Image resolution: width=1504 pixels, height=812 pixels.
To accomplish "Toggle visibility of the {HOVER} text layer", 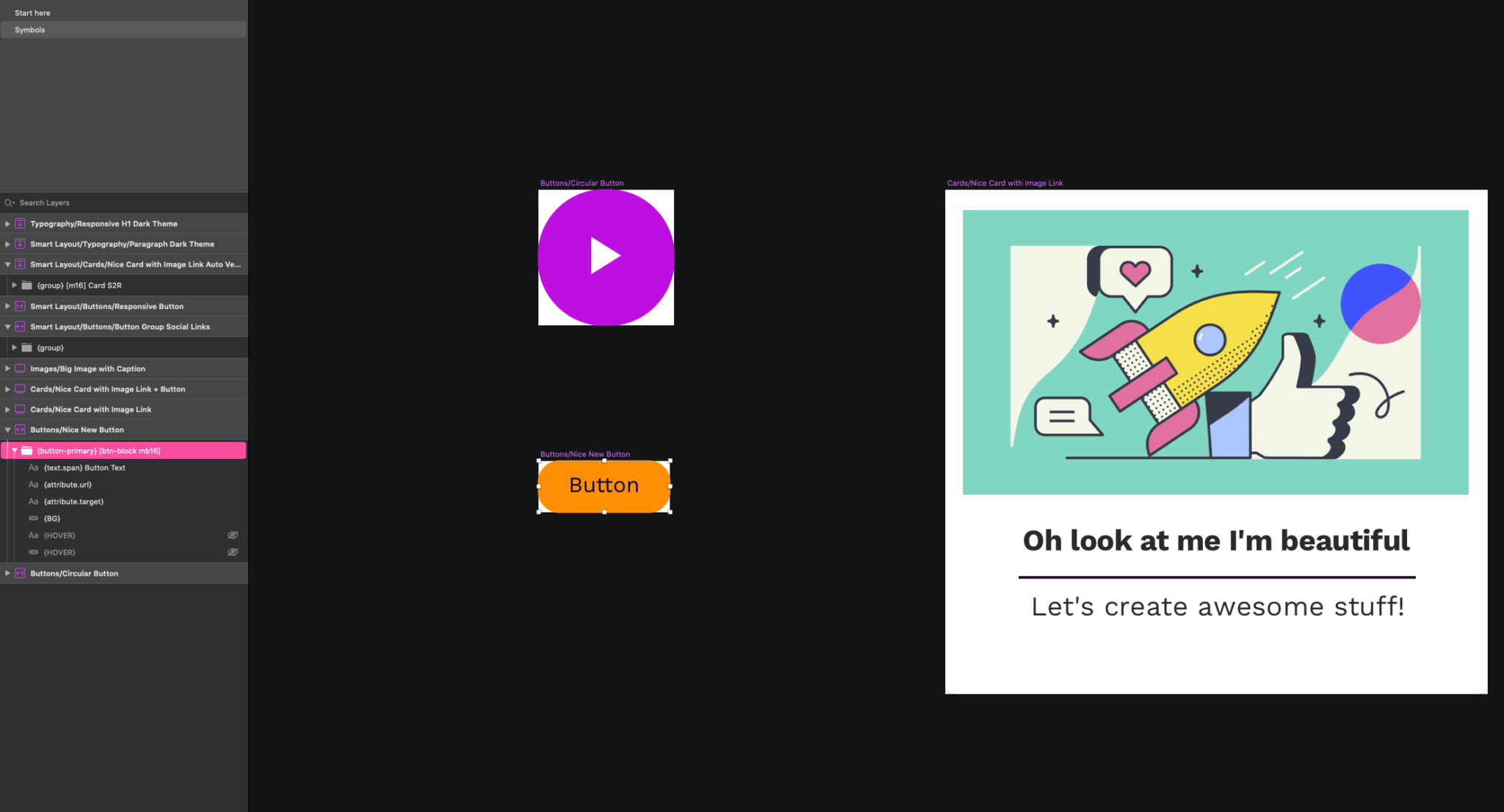I will (x=233, y=535).
